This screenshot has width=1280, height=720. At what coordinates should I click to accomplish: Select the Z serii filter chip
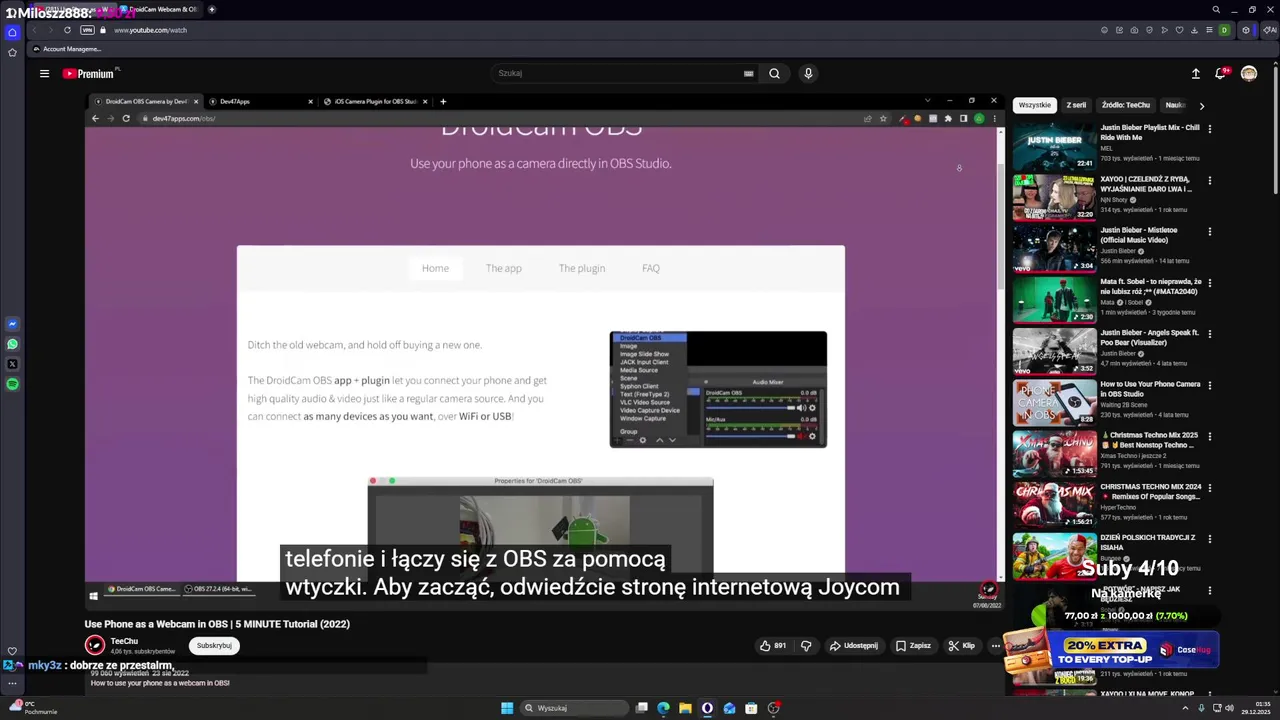pyautogui.click(x=1076, y=105)
